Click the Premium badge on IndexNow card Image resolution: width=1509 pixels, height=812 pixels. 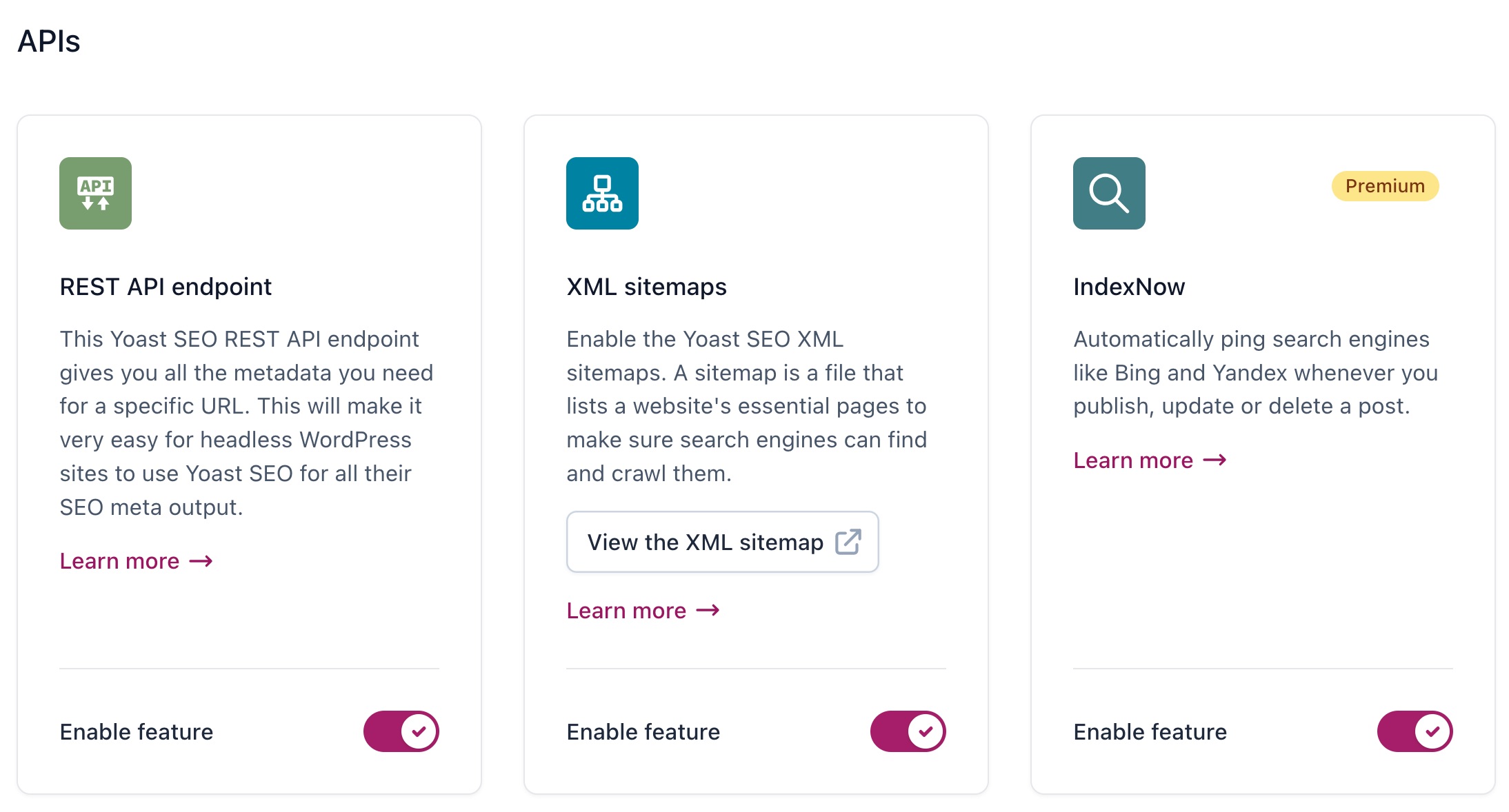click(x=1385, y=186)
